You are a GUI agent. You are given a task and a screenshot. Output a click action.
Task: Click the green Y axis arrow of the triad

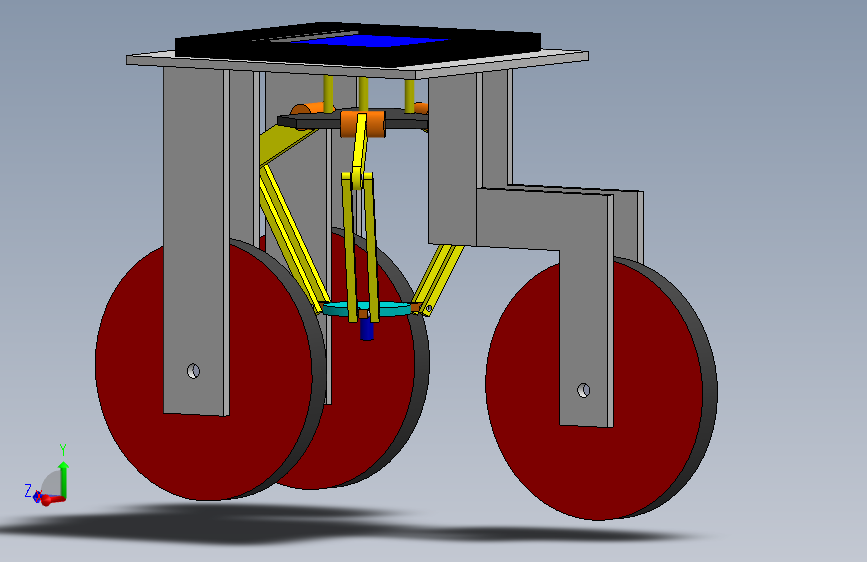click(64, 479)
